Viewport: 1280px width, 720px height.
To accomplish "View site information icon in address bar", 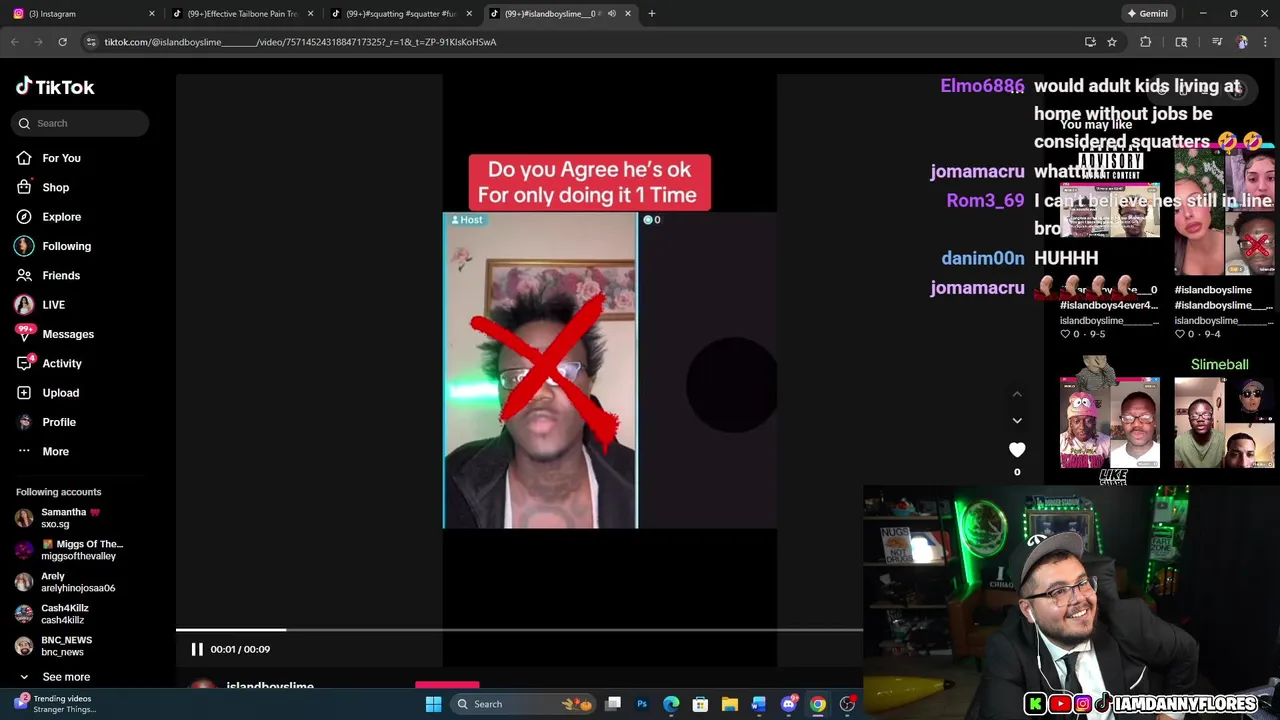I will (x=91, y=42).
